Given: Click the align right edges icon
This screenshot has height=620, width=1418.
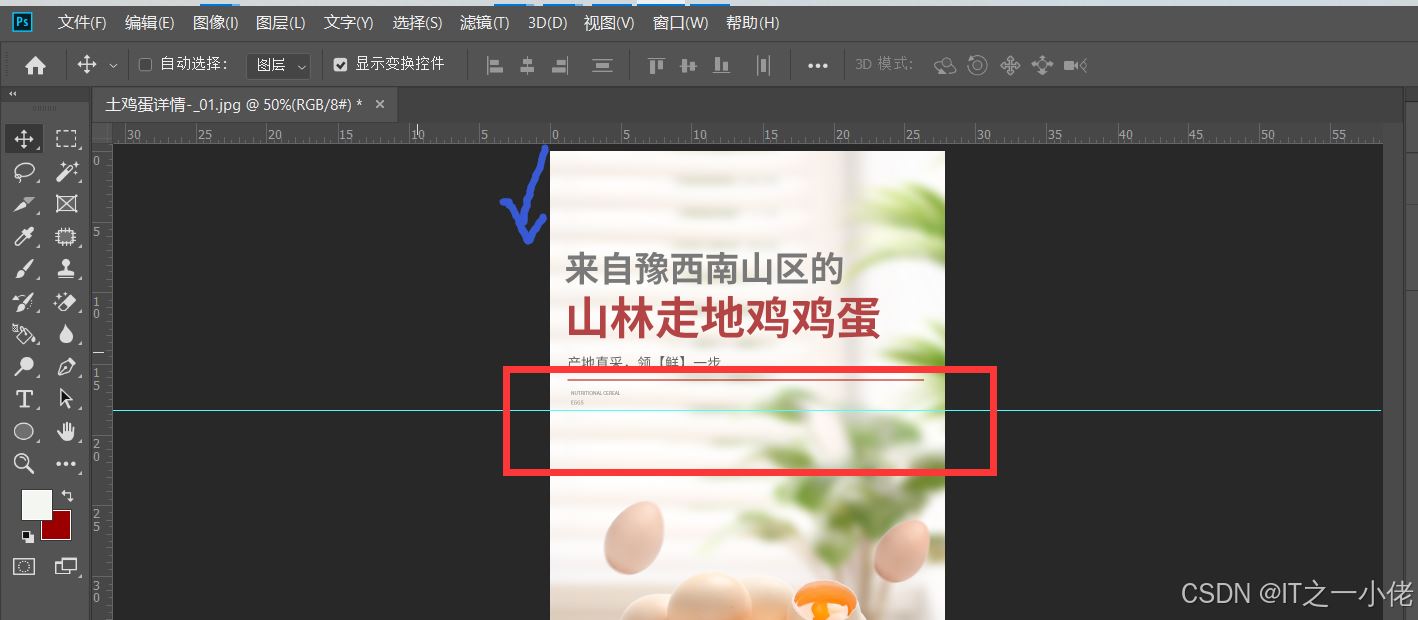Looking at the screenshot, I should click(560, 65).
